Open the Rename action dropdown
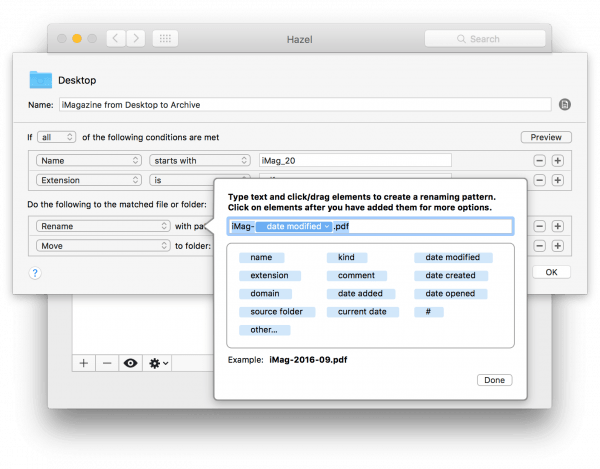600x469 pixels. (x=103, y=226)
